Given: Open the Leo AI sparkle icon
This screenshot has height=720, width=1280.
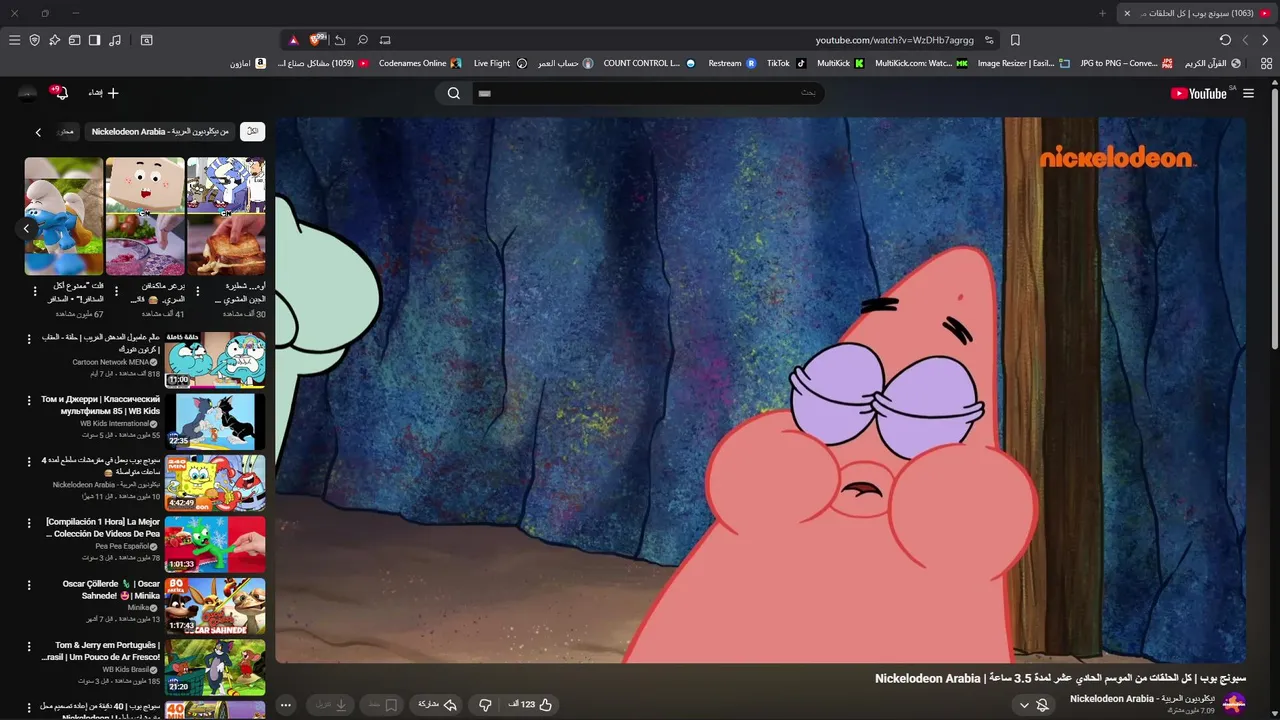Looking at the screenshot, I should tap(54, 40).
